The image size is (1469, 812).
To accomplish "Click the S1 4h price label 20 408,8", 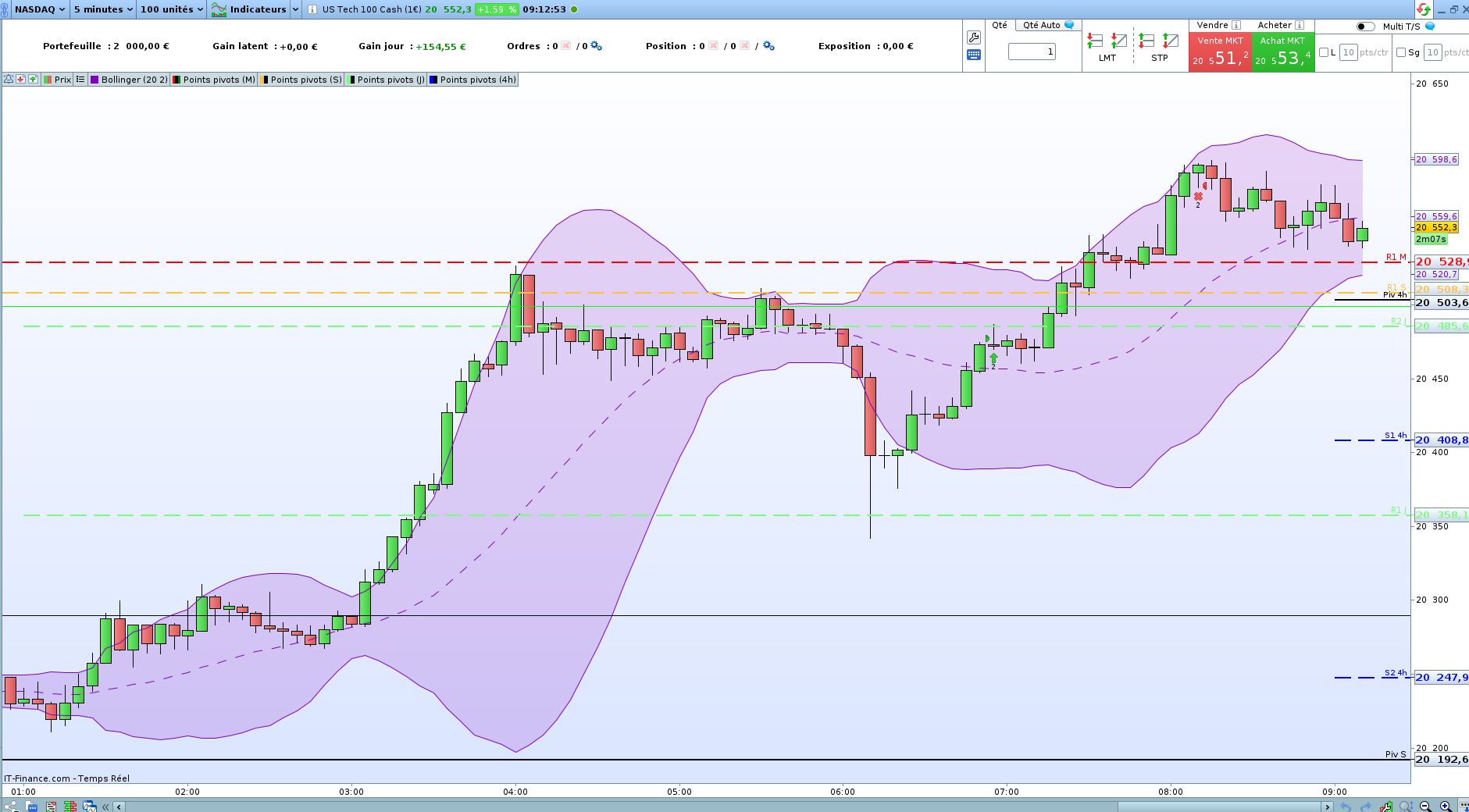I will [x=1441, y=440].
